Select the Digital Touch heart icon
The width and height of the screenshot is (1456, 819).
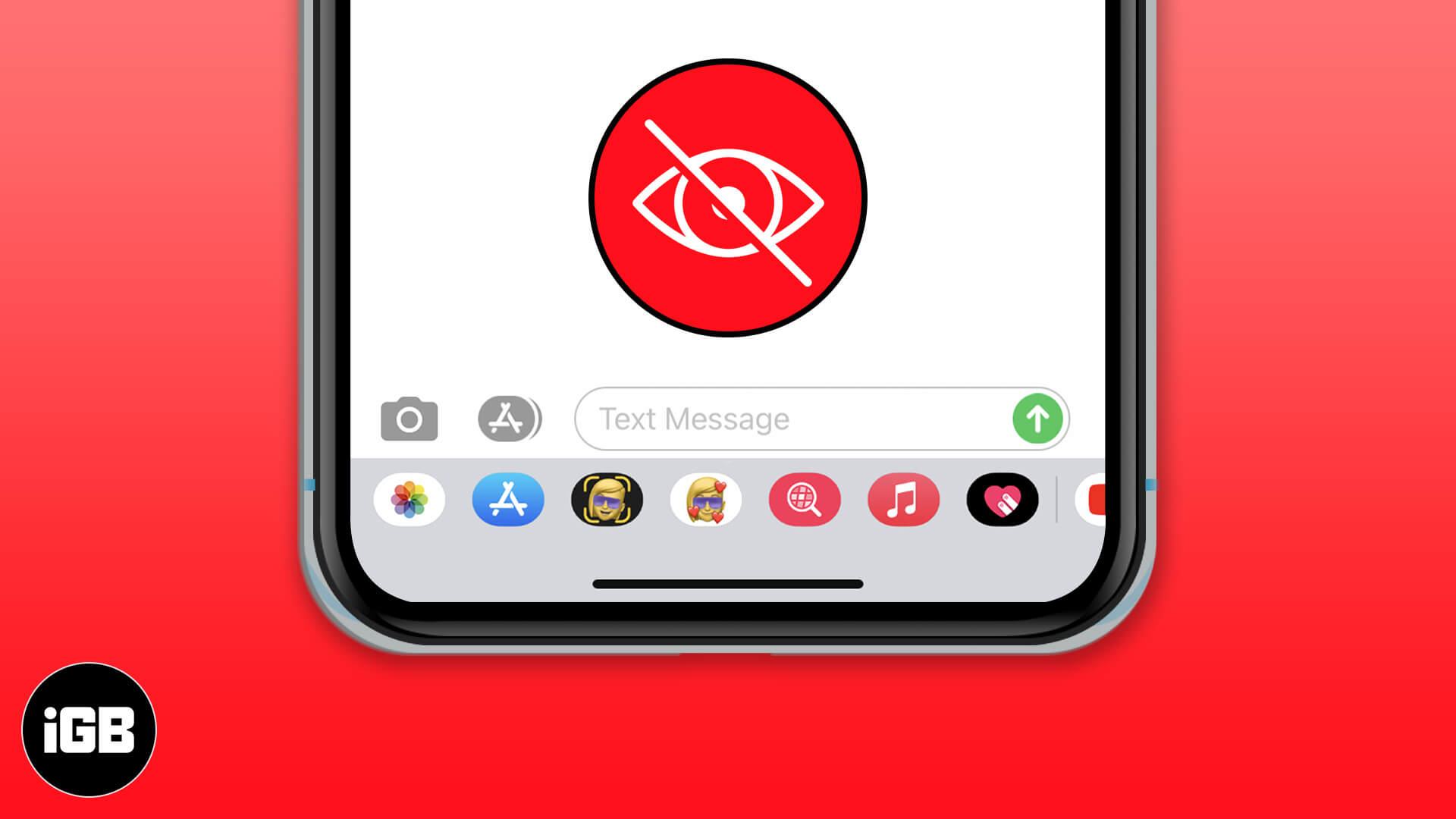coord(1002,500)
